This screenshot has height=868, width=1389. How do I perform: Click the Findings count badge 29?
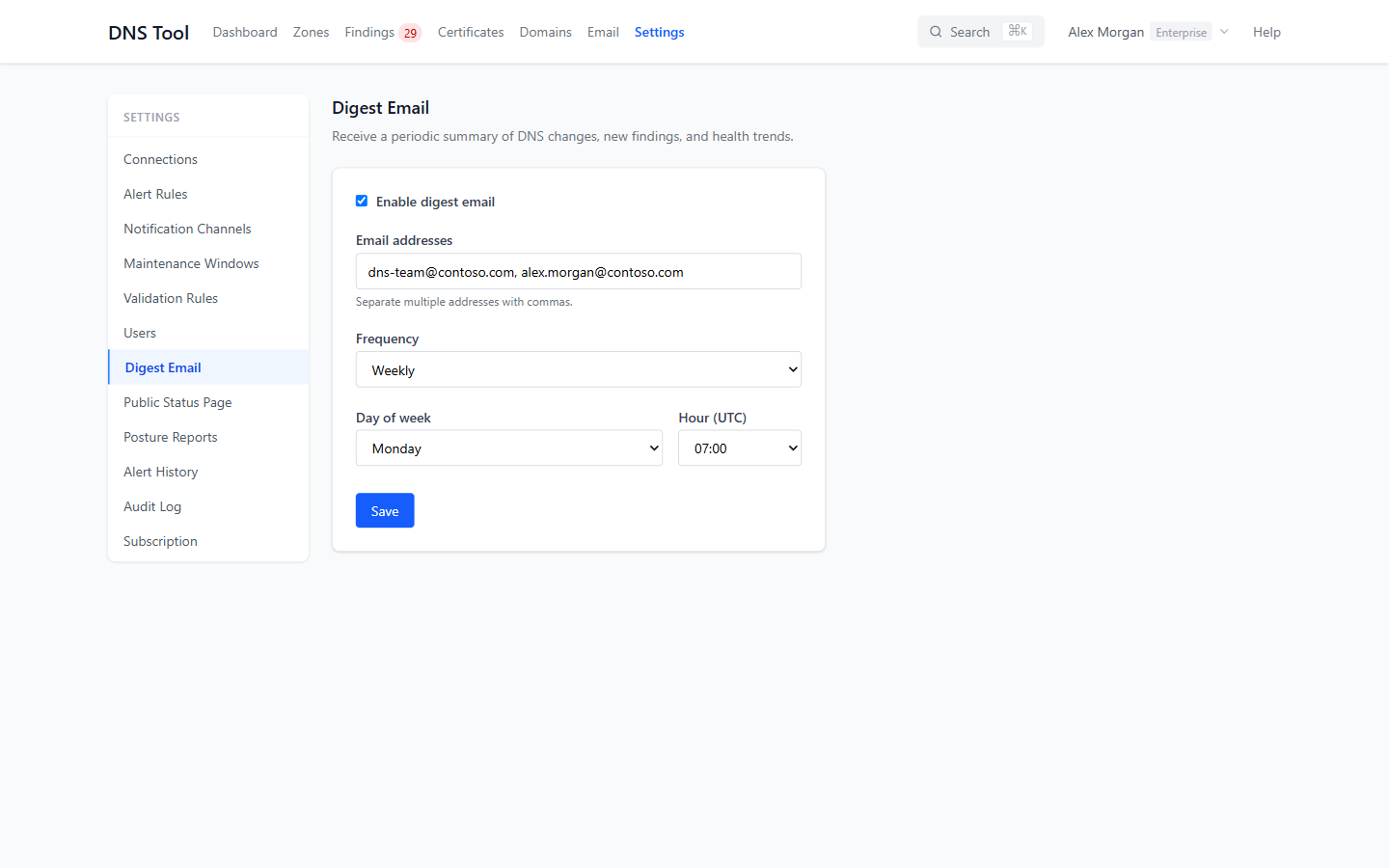(410, 33)
